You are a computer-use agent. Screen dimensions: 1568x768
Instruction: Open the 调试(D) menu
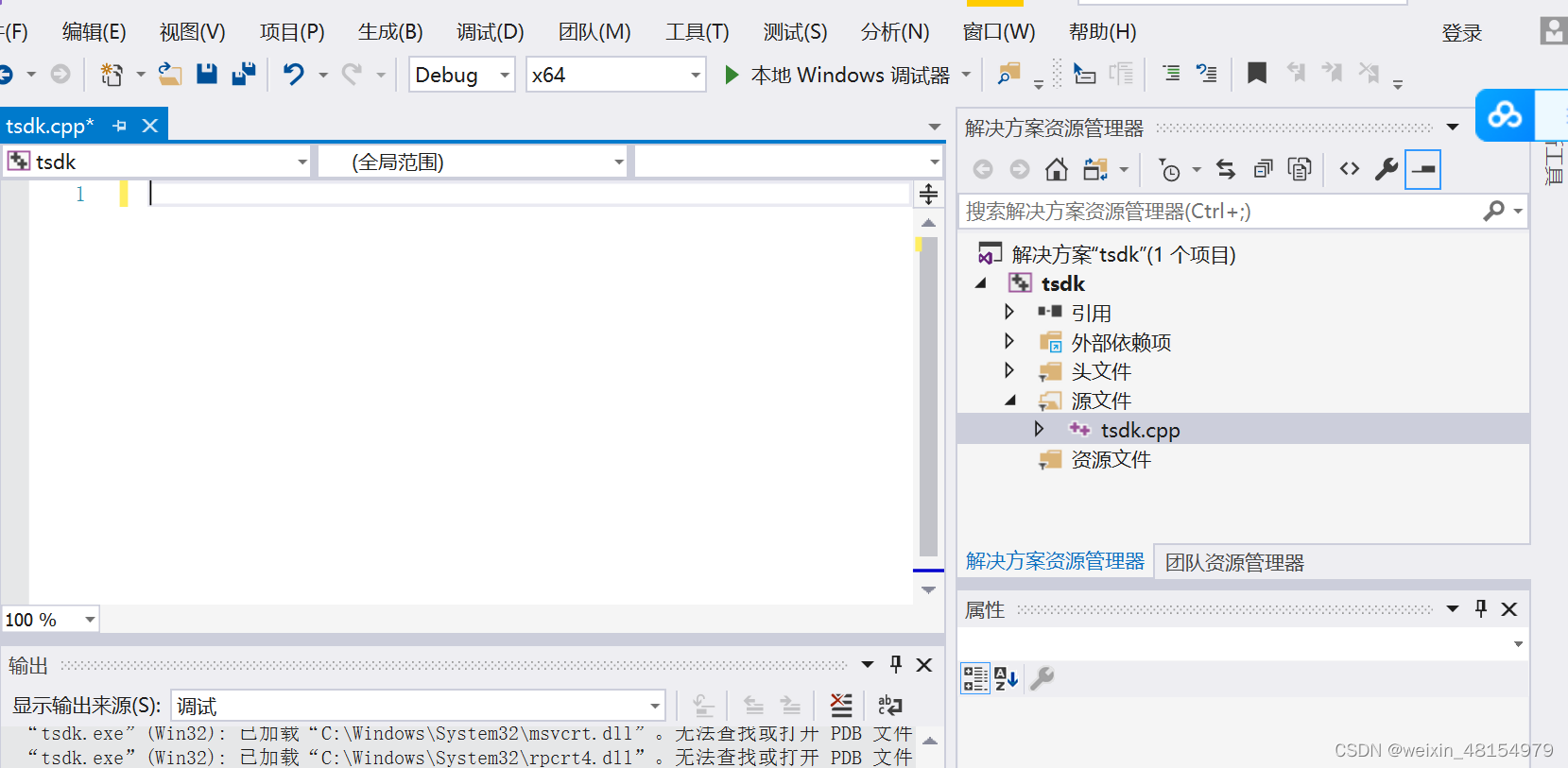click(x=490, y=32)
